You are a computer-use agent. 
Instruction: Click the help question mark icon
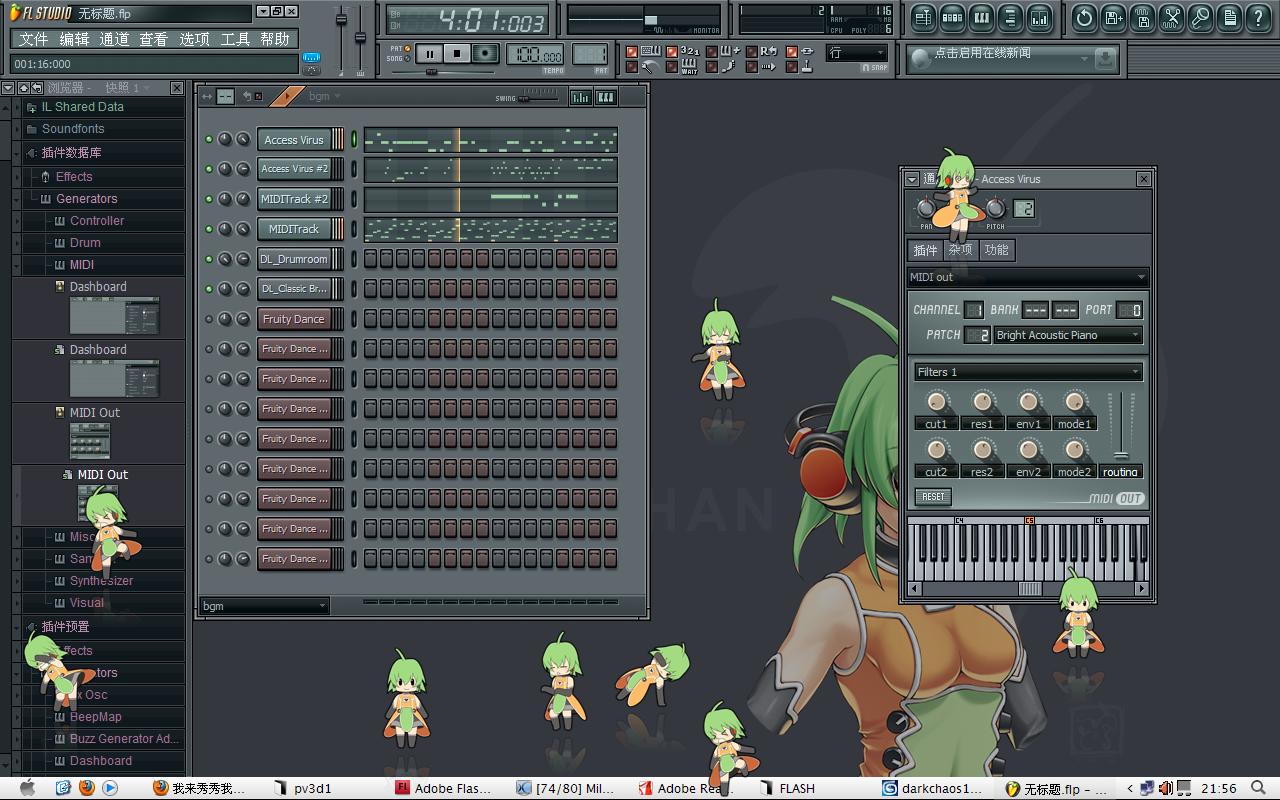tap(1259, 17)
